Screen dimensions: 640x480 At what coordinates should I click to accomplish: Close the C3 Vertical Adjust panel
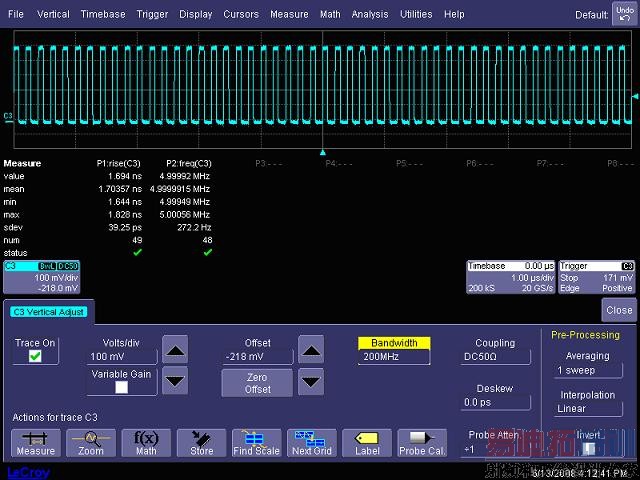[618, 310]
